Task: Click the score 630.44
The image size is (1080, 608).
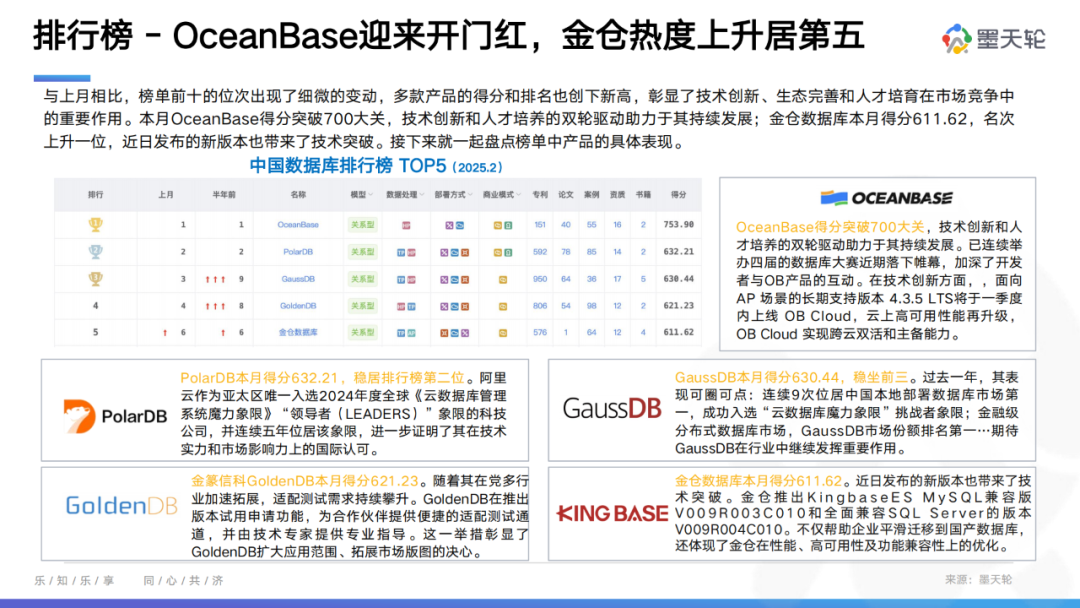Action: [x=678, y=279]
